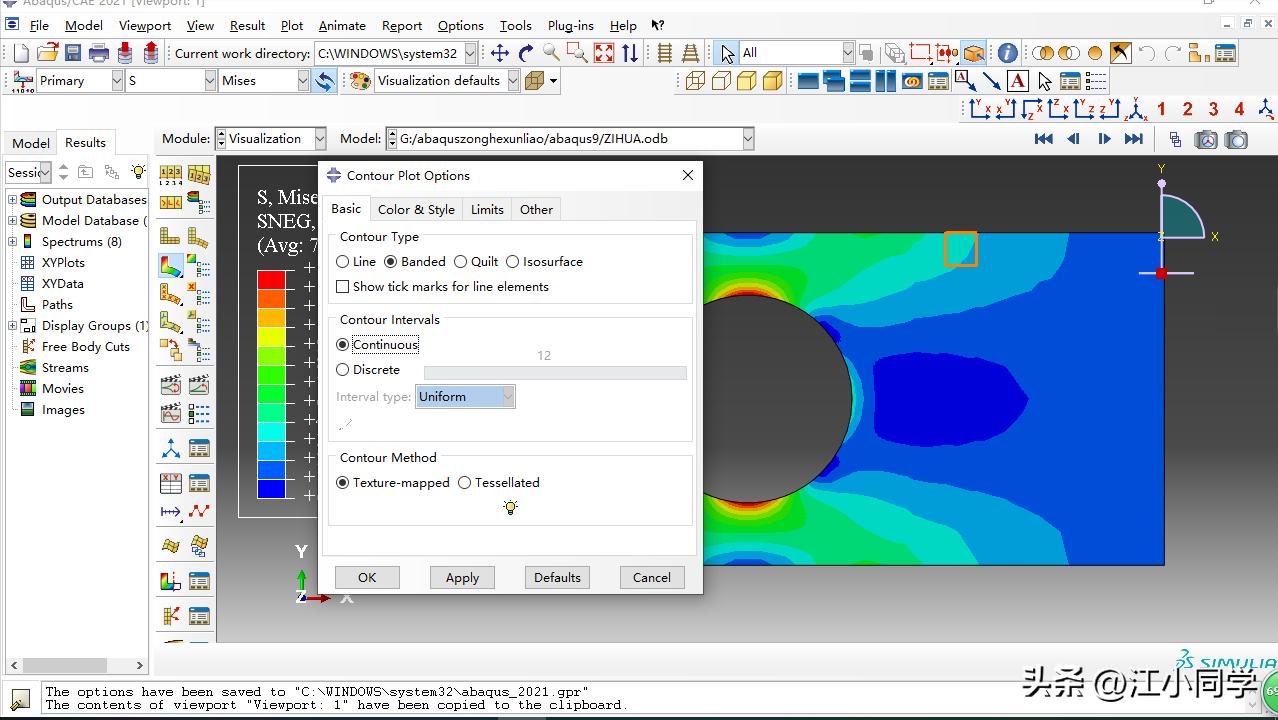Image resolution: width=1278 pixels, height=720 pixels.
Task: Click the Print icon in the toolbar
Action: click(x=99, y=53)
